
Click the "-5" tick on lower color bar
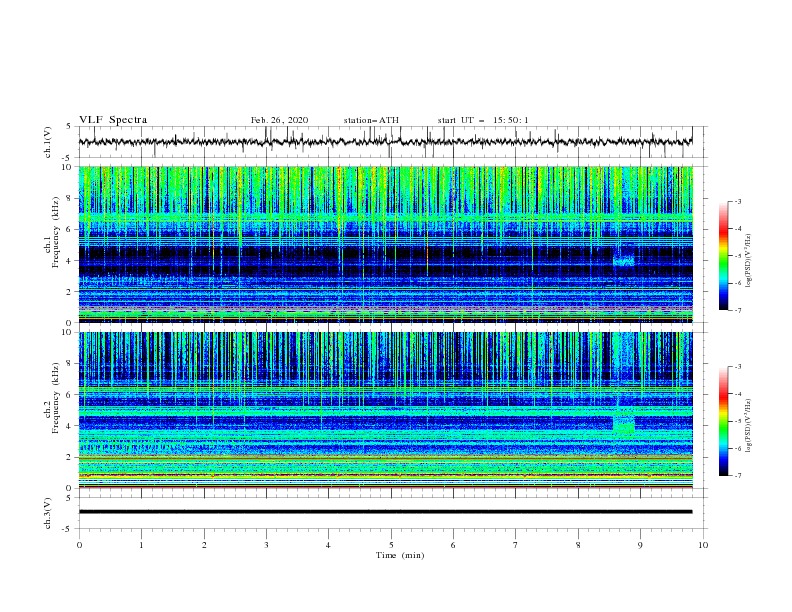tap(737, 421)
